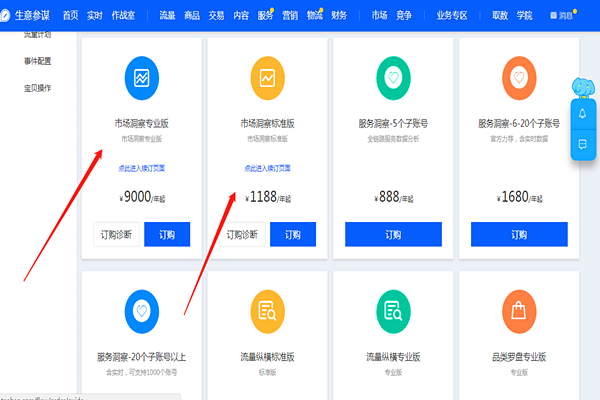Screen dimensions: 600x400
Task: Follow 点此进入续订页面 link under 市场洞察标准版
Action: pos(267,168)
